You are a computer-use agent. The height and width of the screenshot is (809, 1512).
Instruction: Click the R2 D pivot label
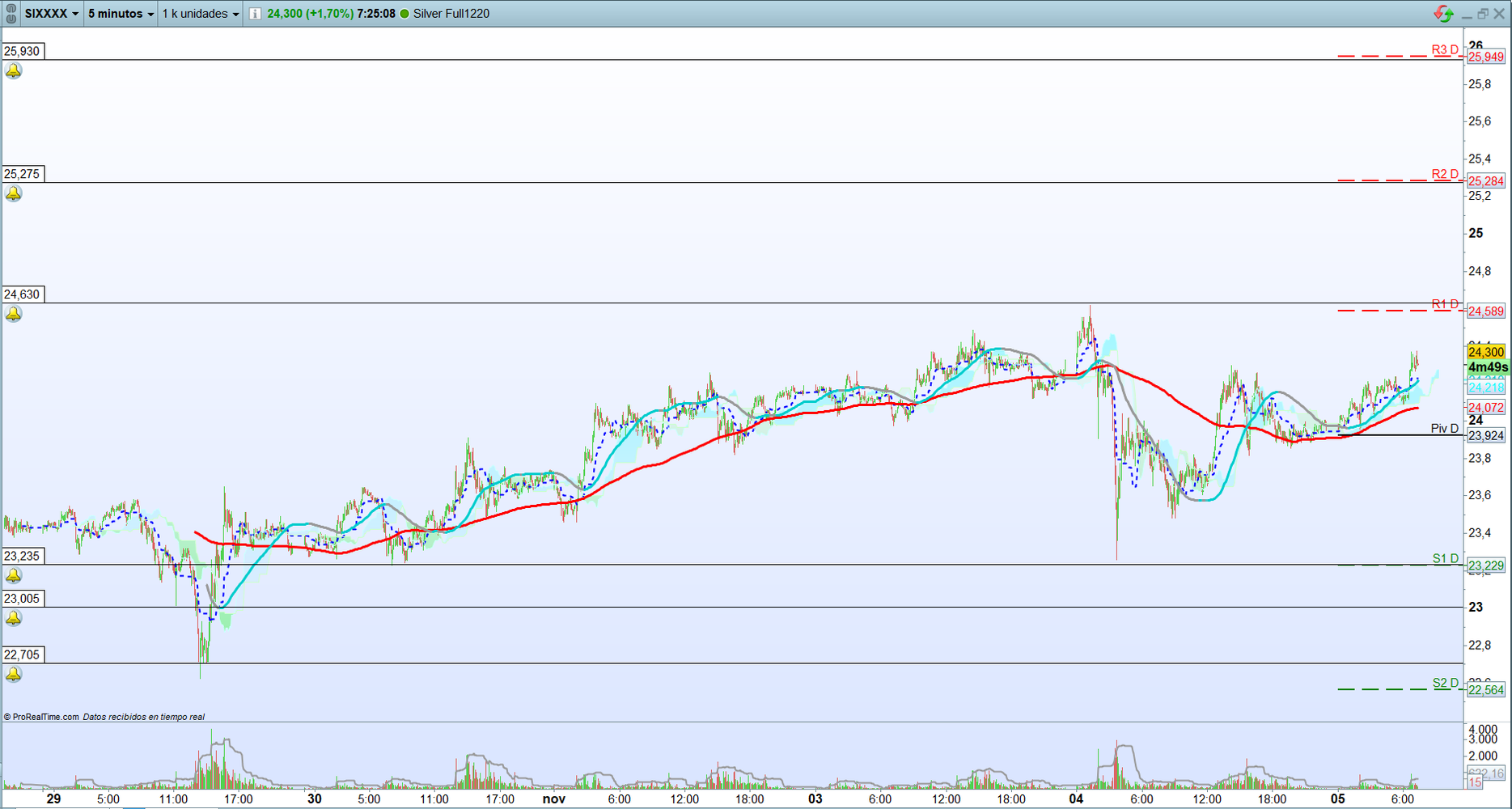[1445, 174]
